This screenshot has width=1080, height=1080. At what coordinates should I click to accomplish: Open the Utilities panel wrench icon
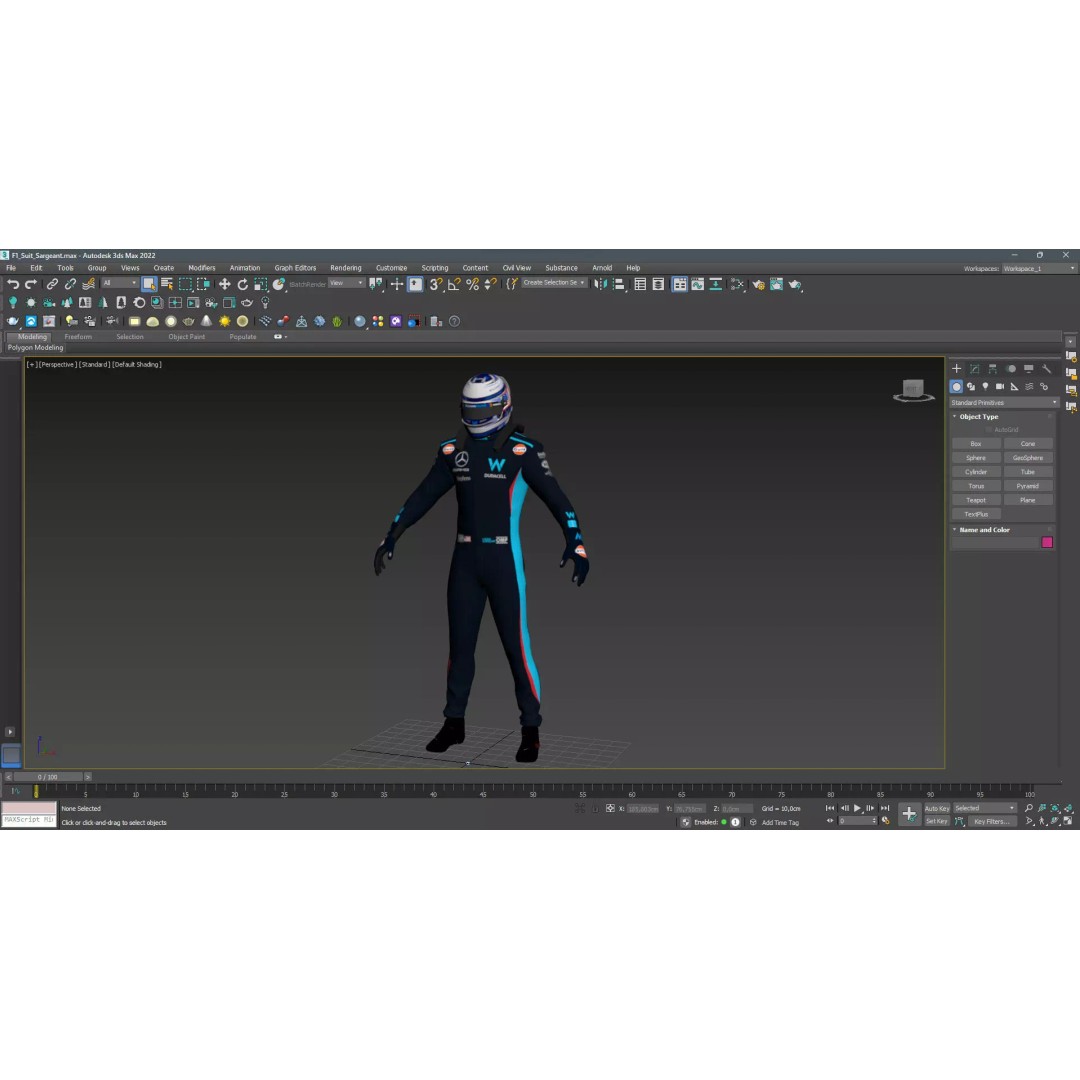1046,368
